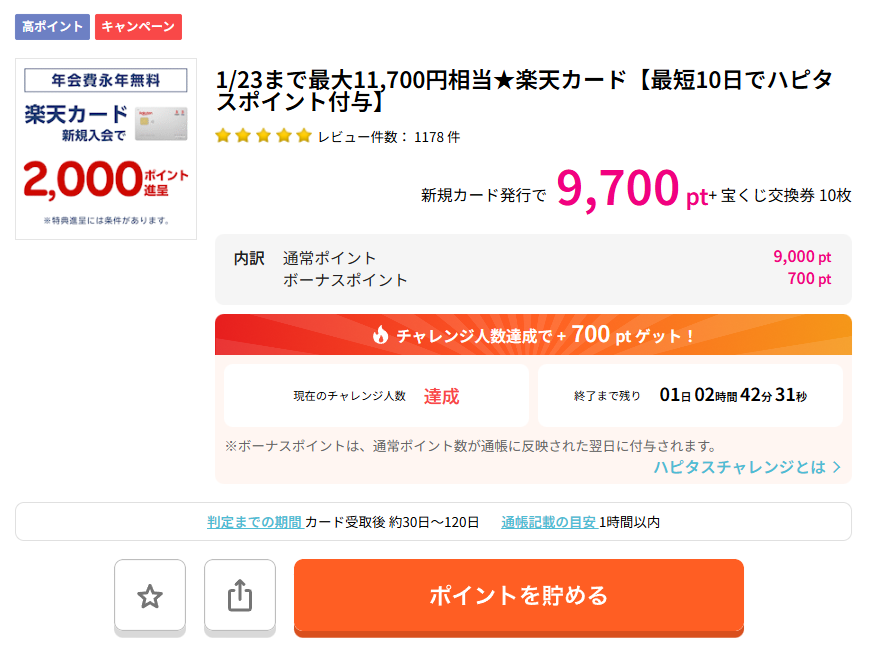This screenshot has width=879, height=663.
Task: Open the ハピタスチャレンジとは link
Action: [740, 467]
